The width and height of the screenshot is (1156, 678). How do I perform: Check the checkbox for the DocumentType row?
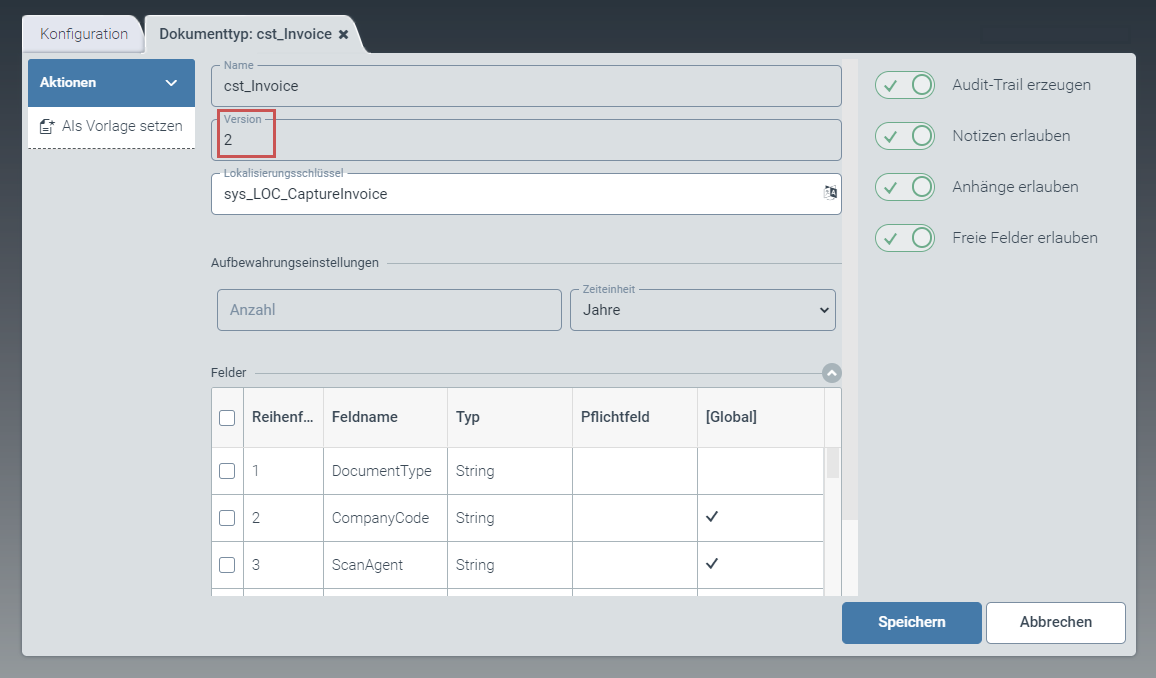click(x=227, y=470)
